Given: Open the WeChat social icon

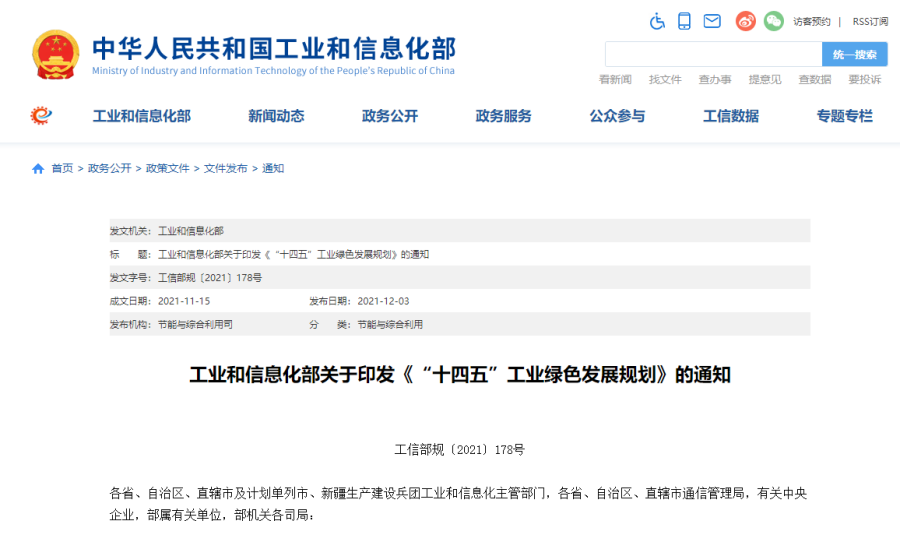Looking at the screenshot, I should [773, 21].
